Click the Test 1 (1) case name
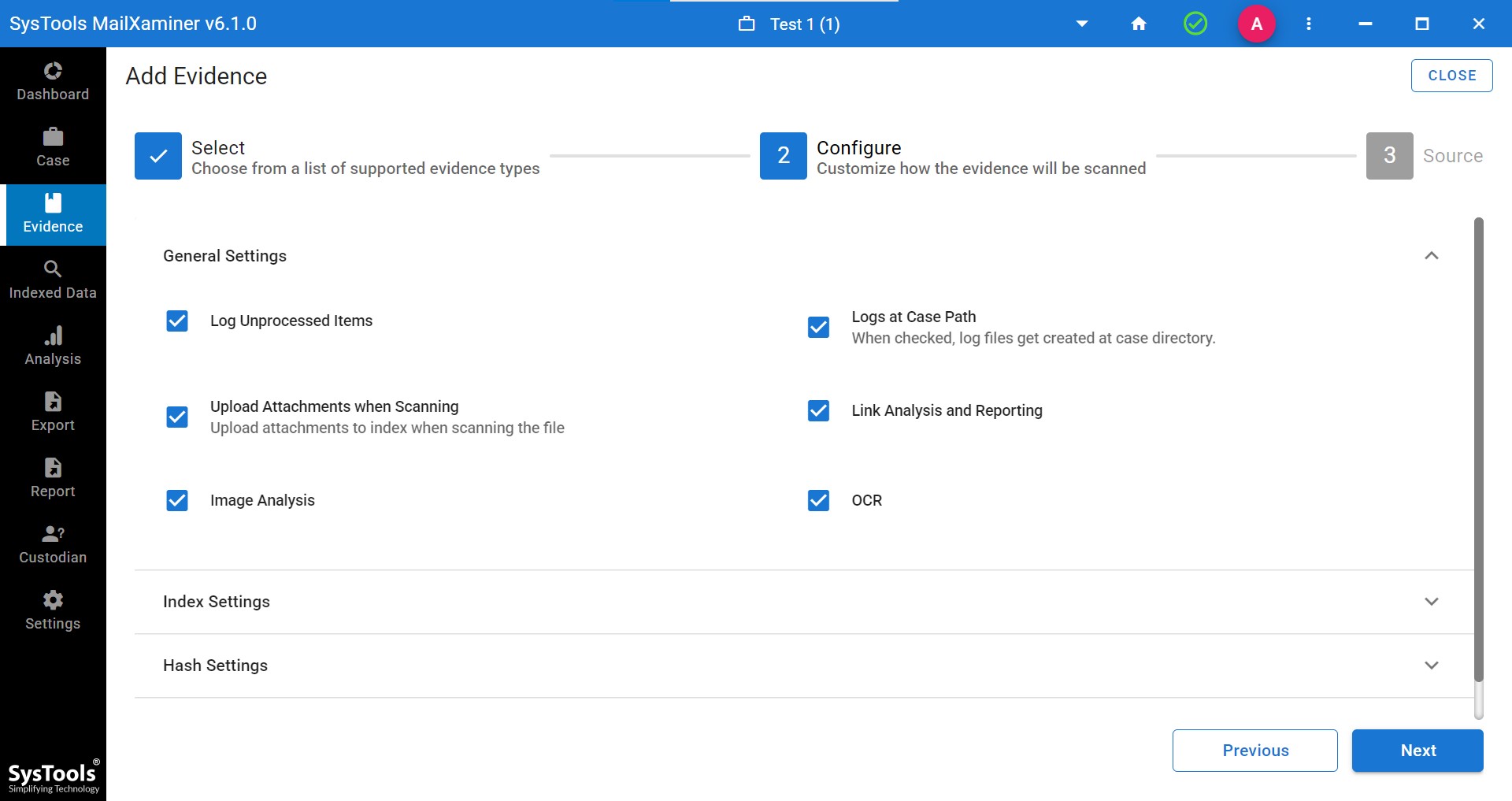This screenshot has width=1512, height=801. (x=805, y=24)
